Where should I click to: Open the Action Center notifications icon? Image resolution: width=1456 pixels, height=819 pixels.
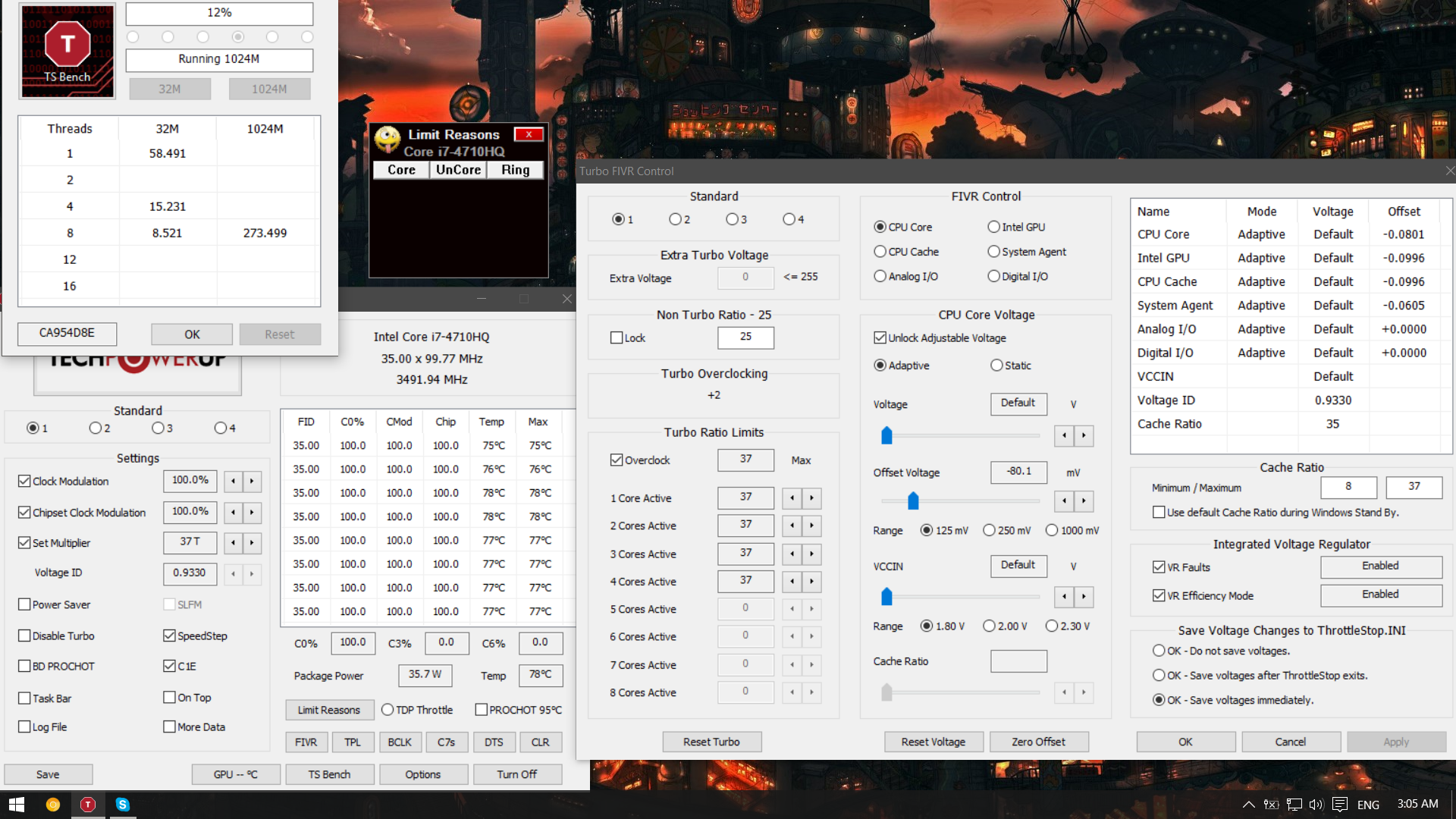pos(1340,805)
